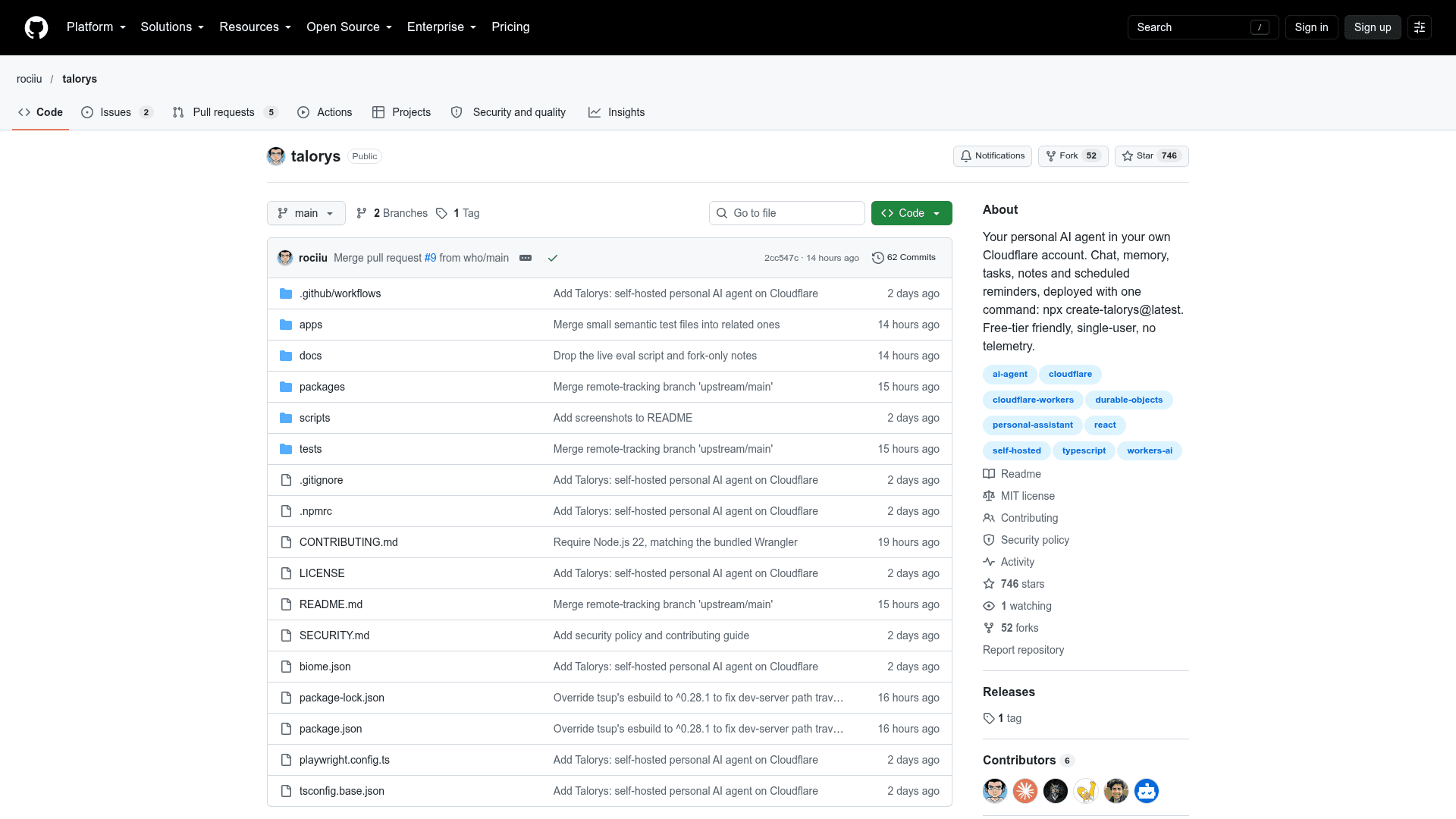Open README.md file
This screenshot has height=819, width=1456.
[x=331, y=604]
